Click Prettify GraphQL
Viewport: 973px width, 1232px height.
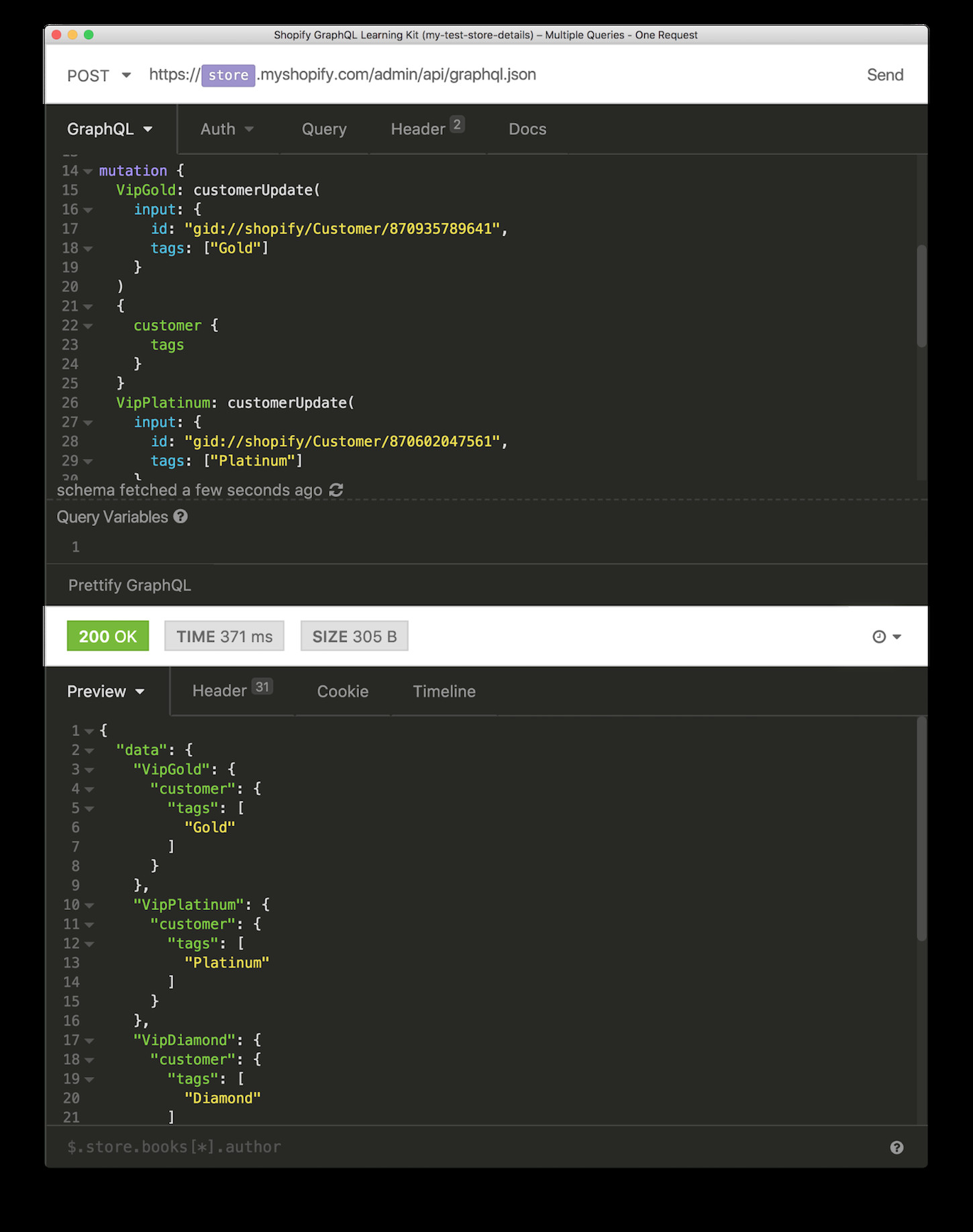click(130, 585)
